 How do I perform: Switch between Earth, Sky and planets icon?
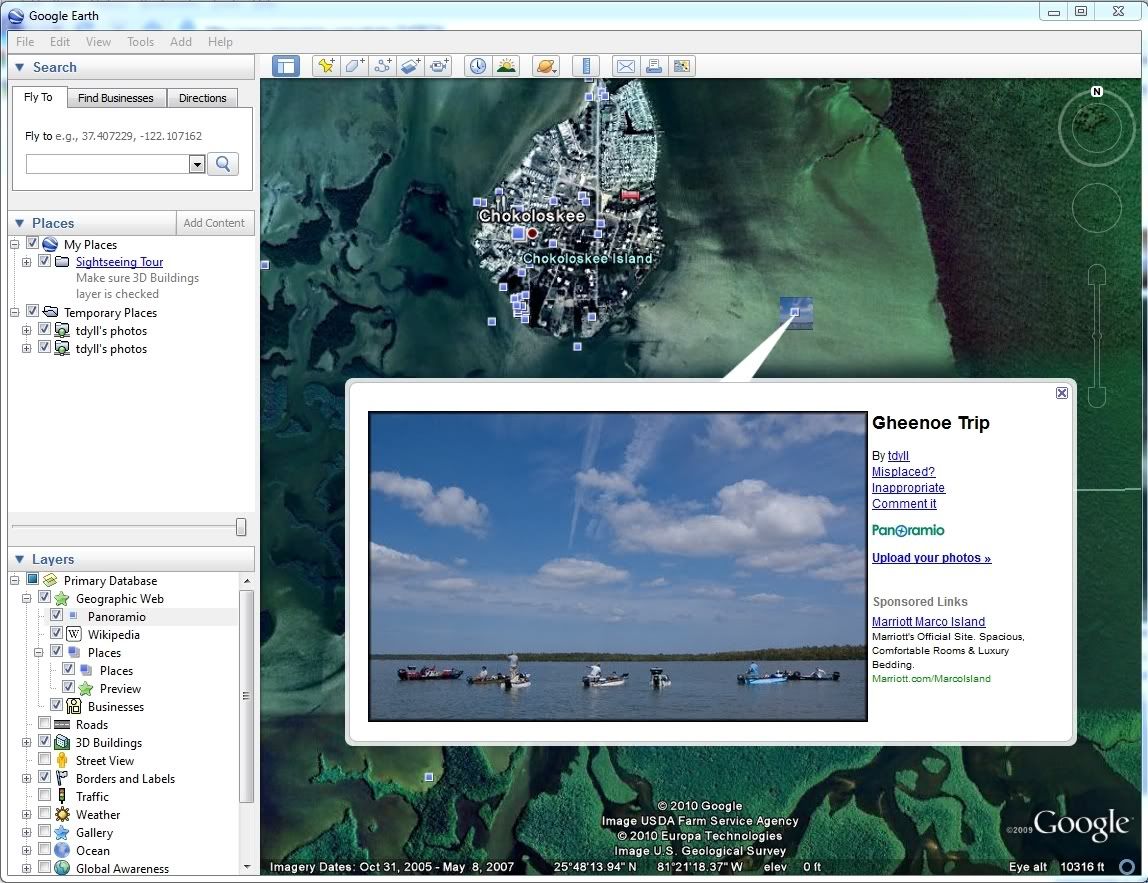coord(545,66)
